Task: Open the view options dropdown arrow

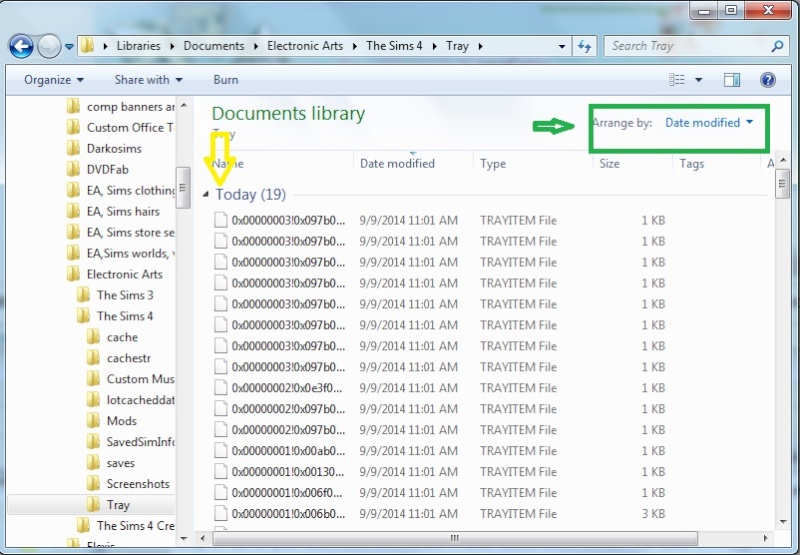Action: [x=698, y=80]
